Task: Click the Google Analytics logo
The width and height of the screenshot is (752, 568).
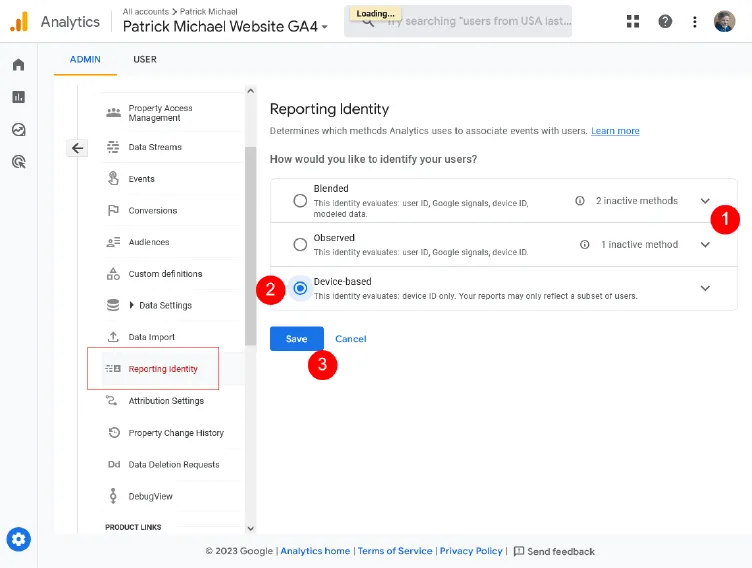Action: [x=19, y=22]
